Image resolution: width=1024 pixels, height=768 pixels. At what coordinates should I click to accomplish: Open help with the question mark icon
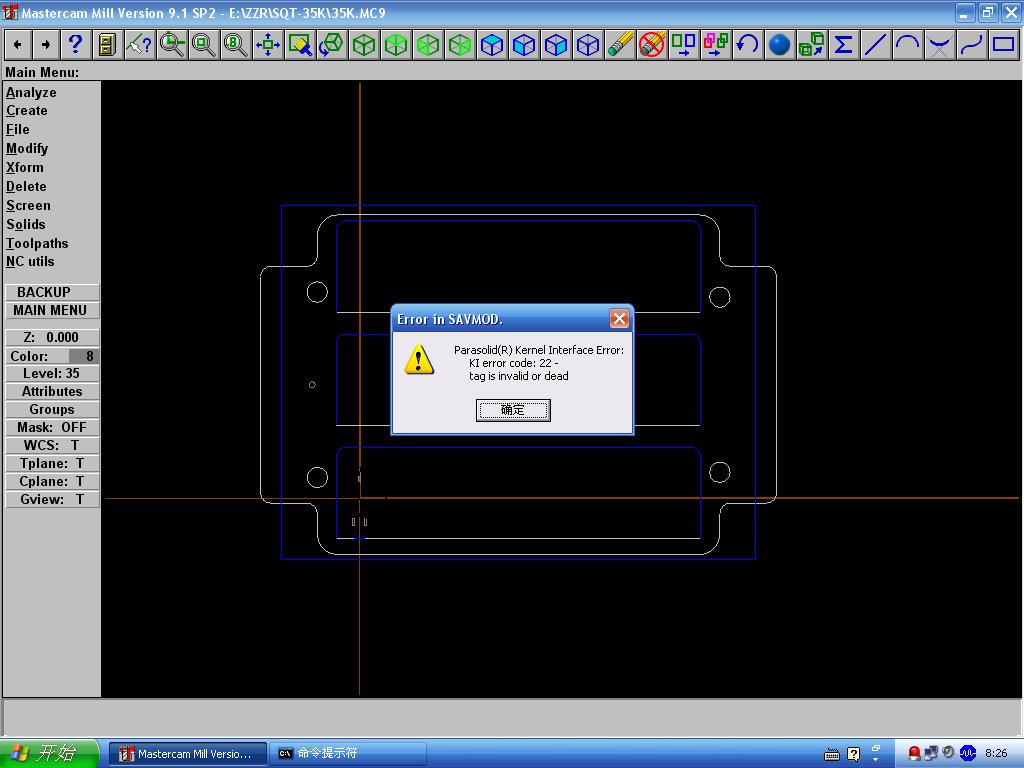click(x=76, y=45)
